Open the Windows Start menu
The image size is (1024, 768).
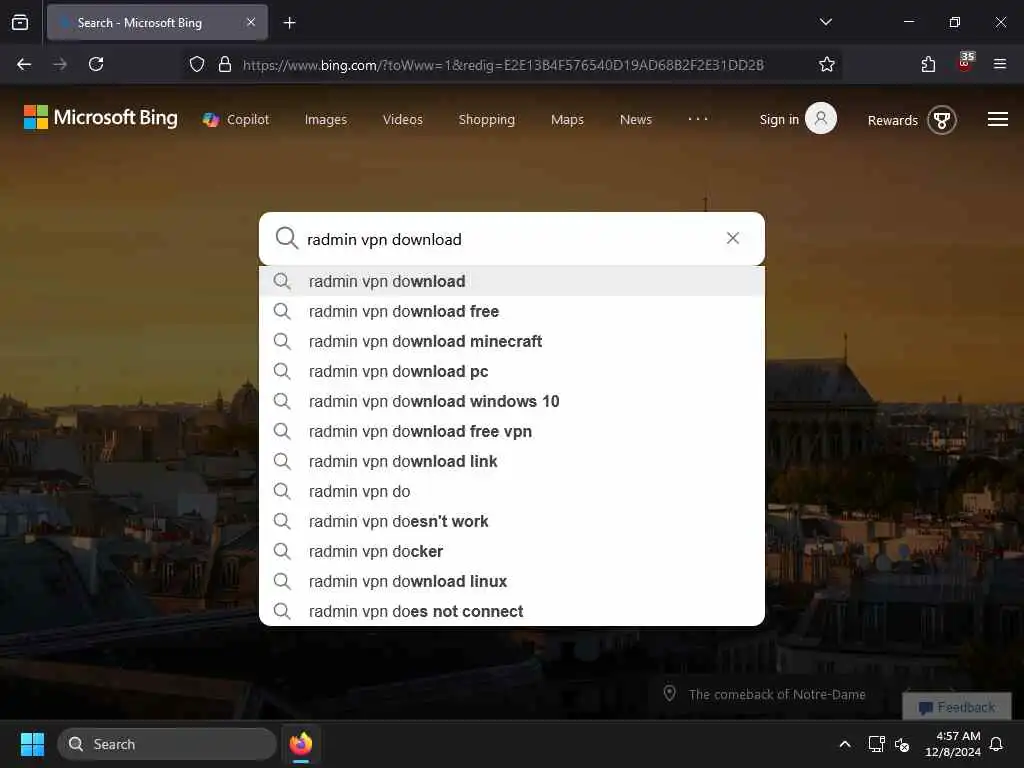[x=32, y=744]
